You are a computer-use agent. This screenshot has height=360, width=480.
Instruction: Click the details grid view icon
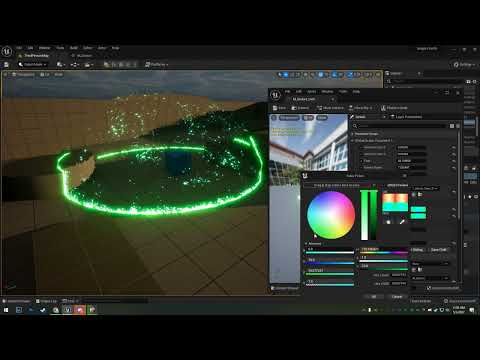click(452, 126)
